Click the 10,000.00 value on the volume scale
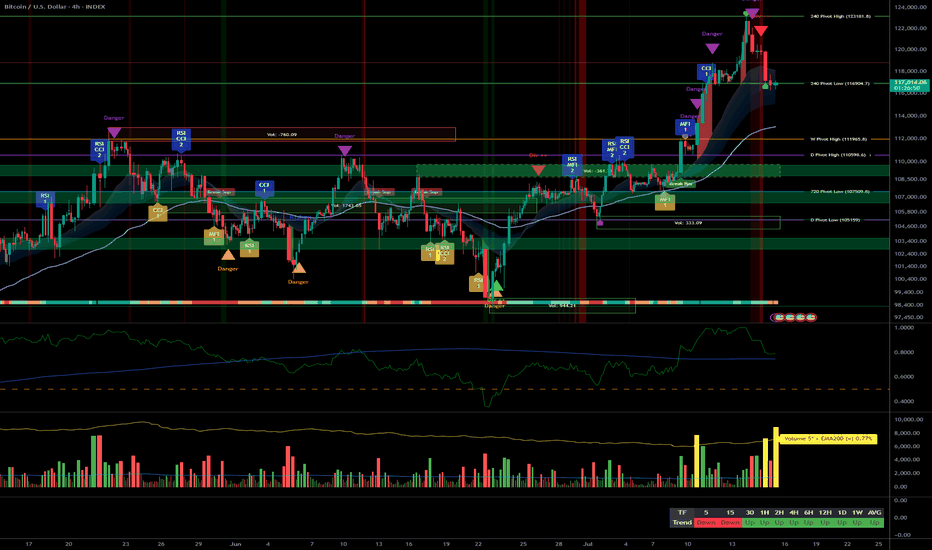932x550 pixels. [x=908, y=419]
